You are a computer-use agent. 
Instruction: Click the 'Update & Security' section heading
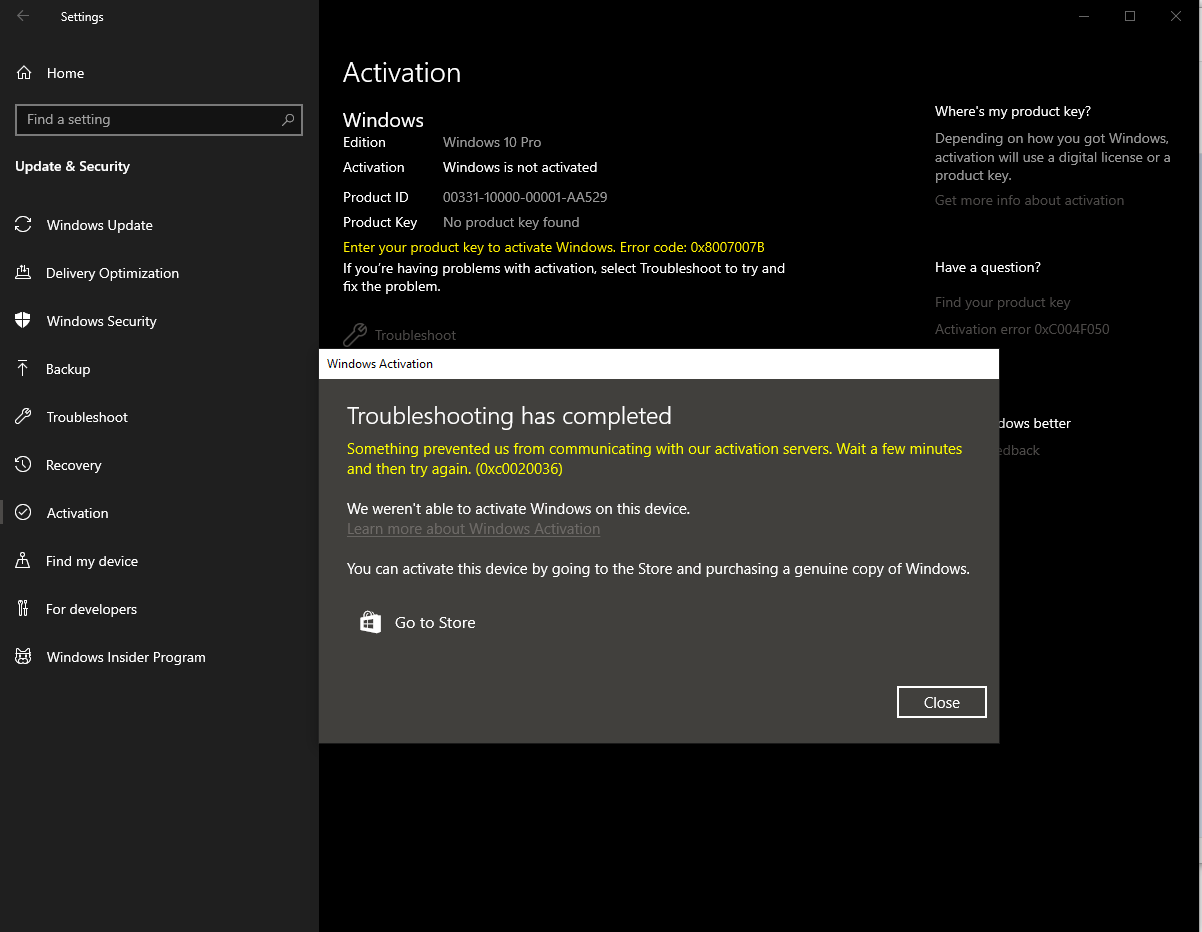(72, 166)
